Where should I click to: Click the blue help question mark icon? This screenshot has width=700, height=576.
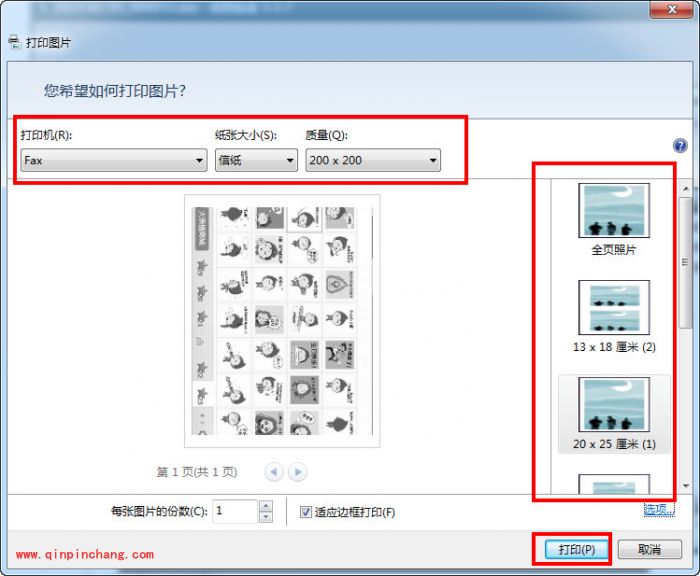(679, 146)
